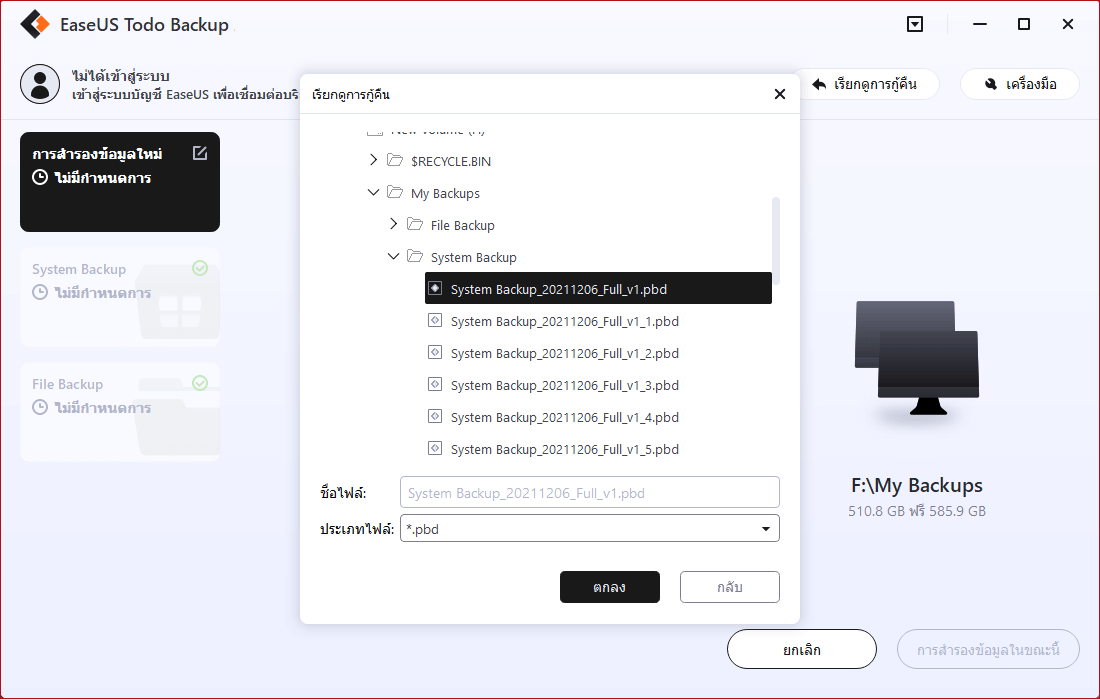
Task: Click the ตกลง (OK) button
Action: 610,587
